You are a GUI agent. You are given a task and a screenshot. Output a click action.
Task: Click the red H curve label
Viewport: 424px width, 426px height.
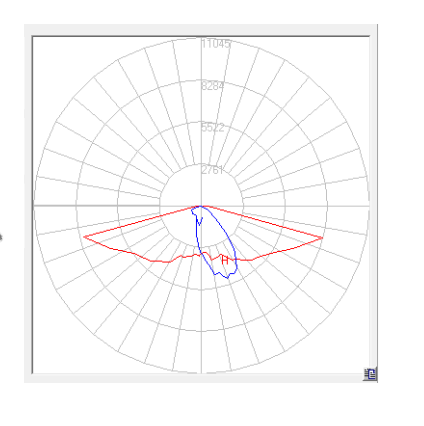(x=225, y=260)
